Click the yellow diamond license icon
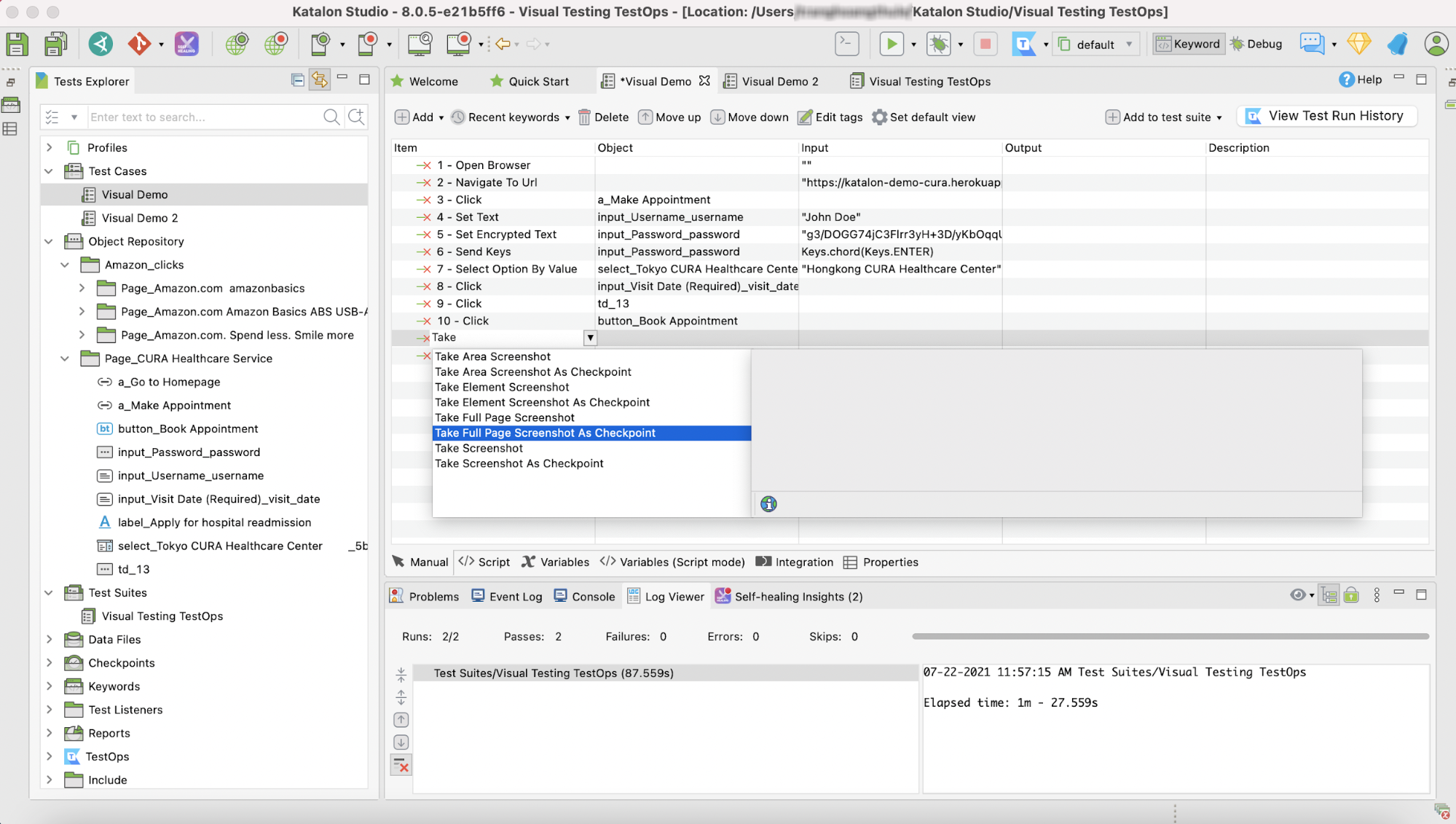The width and height of the screenshot is (1456, 824). [x=1358, y=44]
